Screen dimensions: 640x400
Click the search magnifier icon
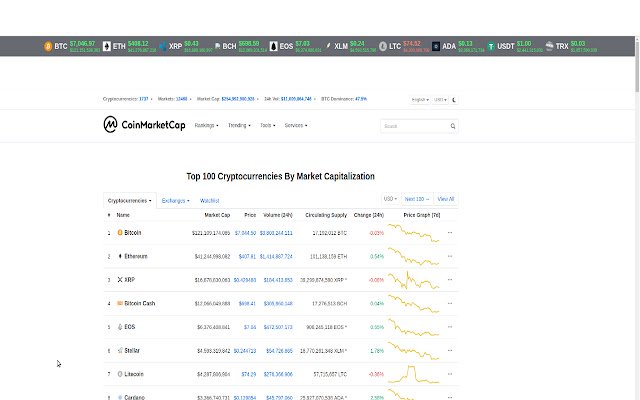coord(453,126)
